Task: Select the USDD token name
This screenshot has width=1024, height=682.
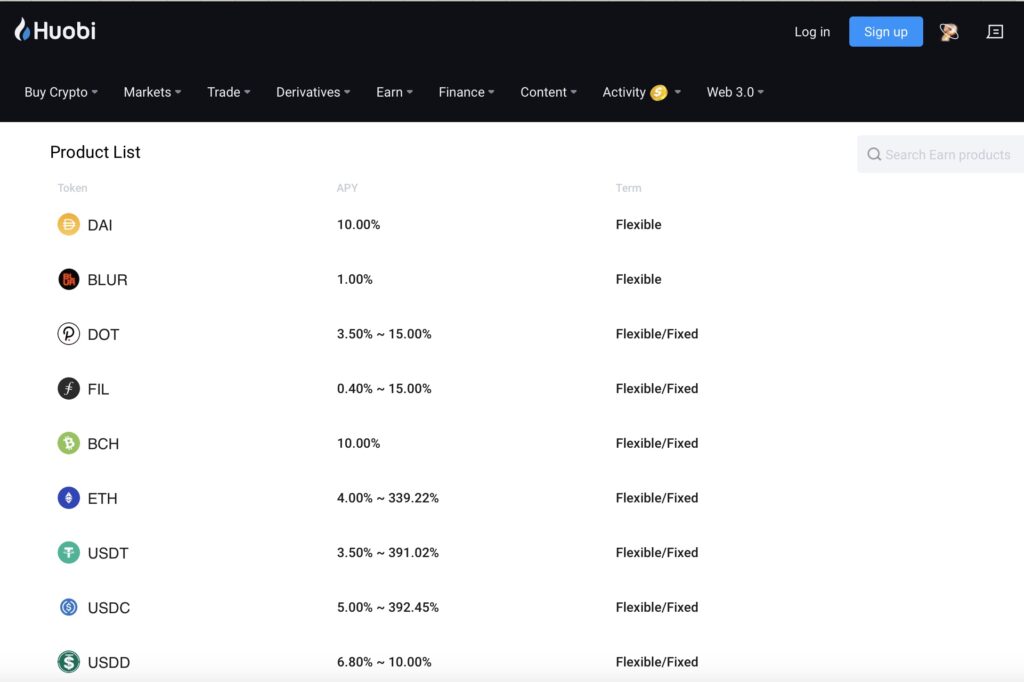Action: (108, 662)
